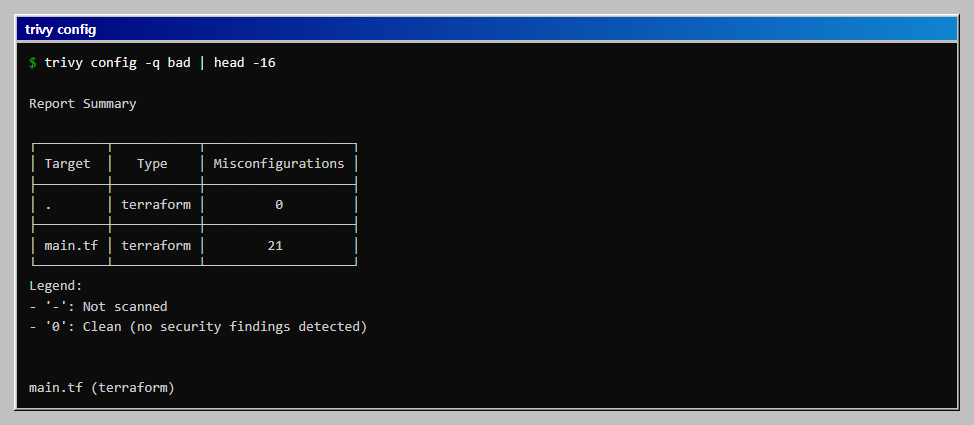Viewport: 974px width, 425px height.
Task: Click the 'Type' column header
Action: pyautogui.click(x=152, y=163)
